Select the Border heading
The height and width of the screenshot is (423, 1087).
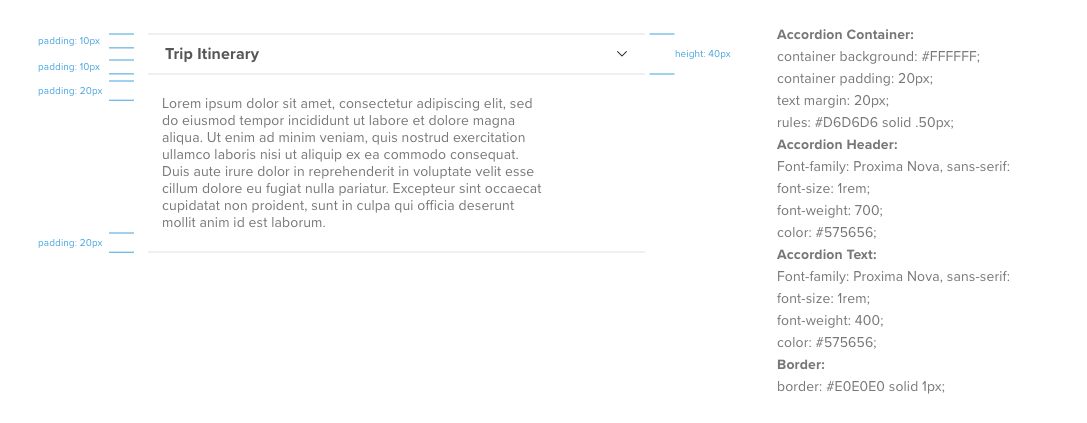(801, 364)
